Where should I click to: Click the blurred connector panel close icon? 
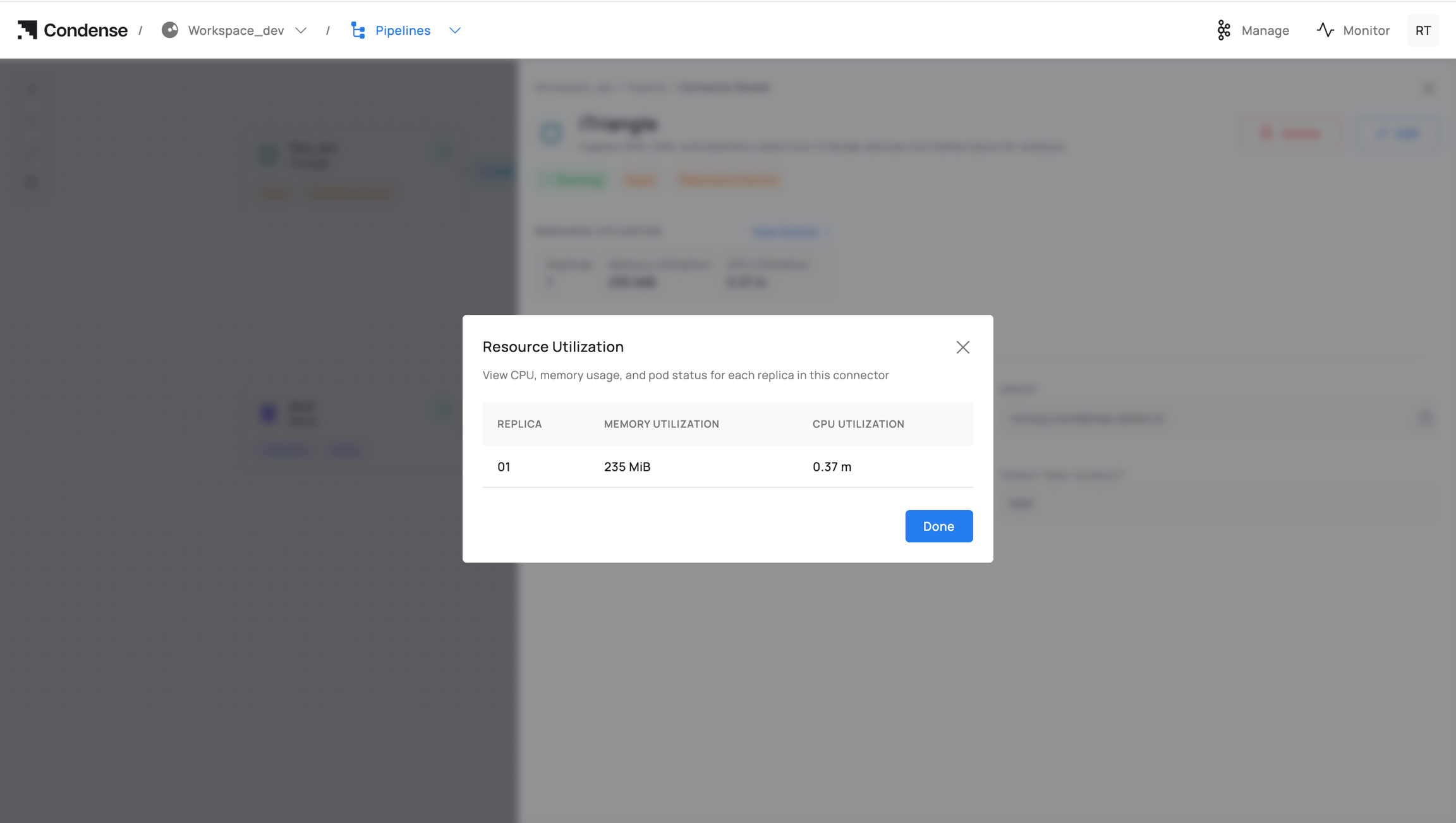(1429, 88)
